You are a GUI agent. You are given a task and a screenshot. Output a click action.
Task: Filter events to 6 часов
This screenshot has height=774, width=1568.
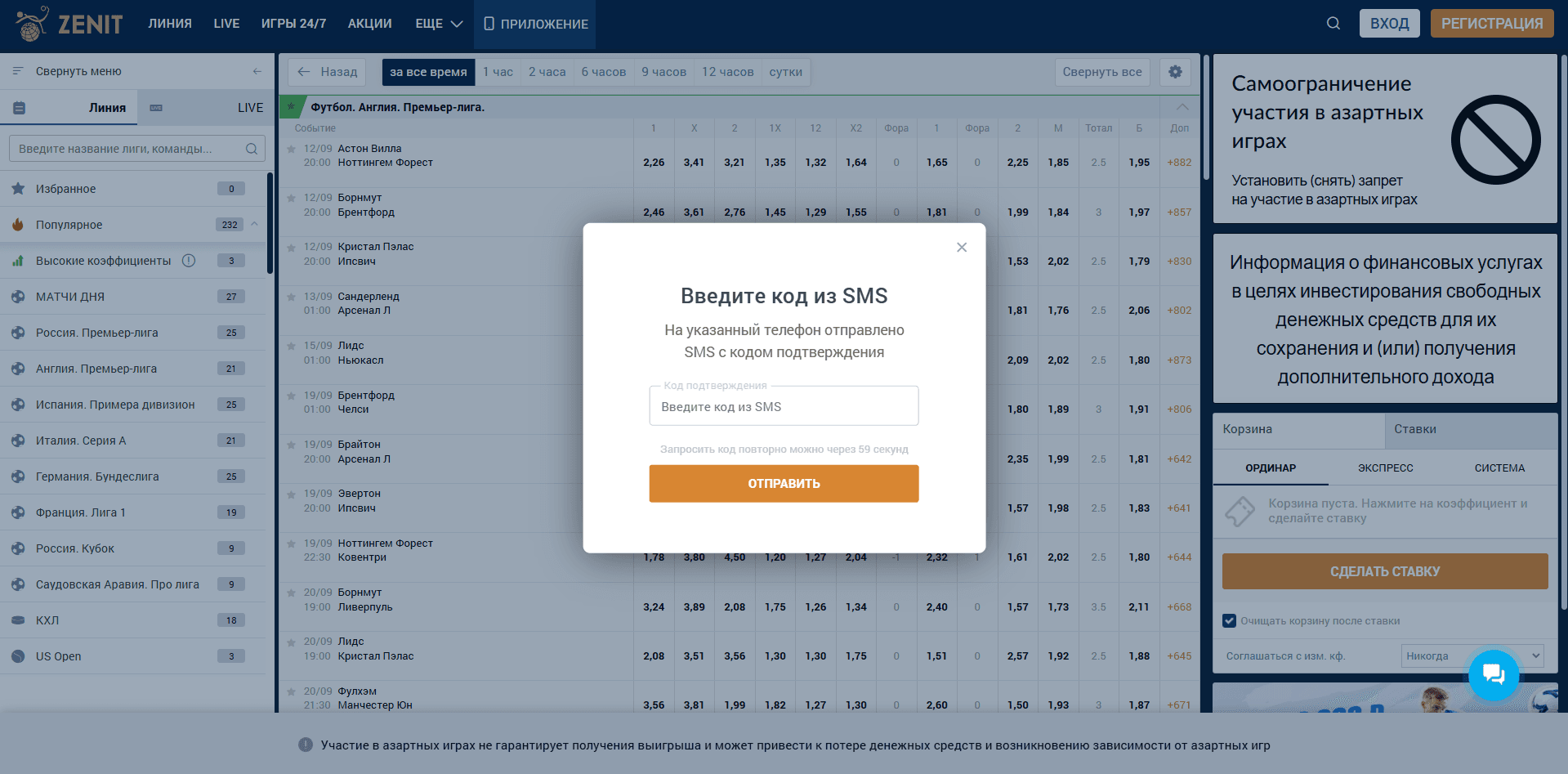click(604, 72)
